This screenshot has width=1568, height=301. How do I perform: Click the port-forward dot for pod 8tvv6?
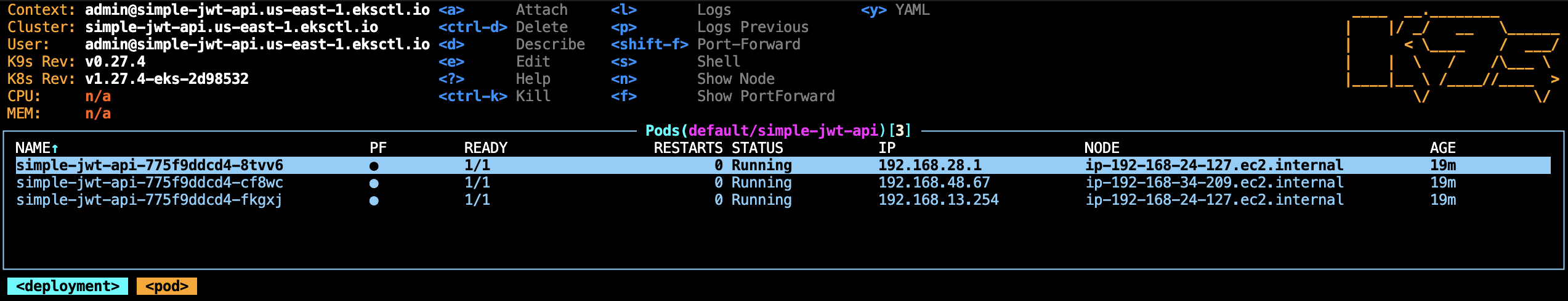374,166
